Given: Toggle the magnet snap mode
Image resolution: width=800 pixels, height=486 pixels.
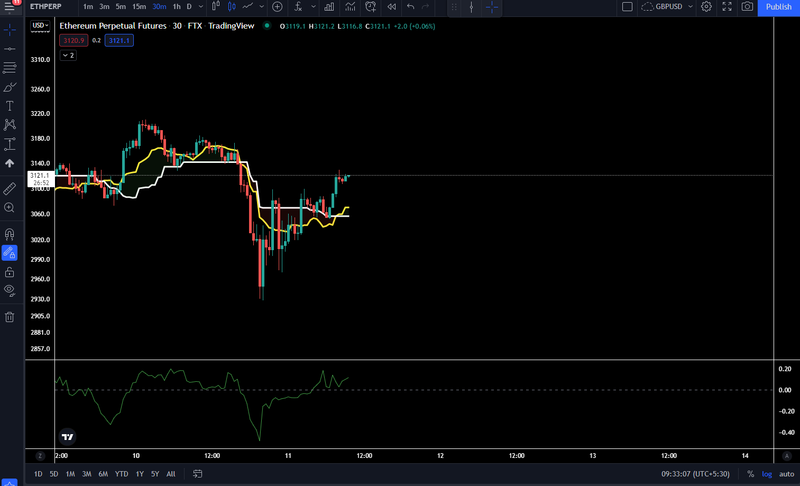Looking at the screenshot, I should pyautogui.click(x=9, y=234).
